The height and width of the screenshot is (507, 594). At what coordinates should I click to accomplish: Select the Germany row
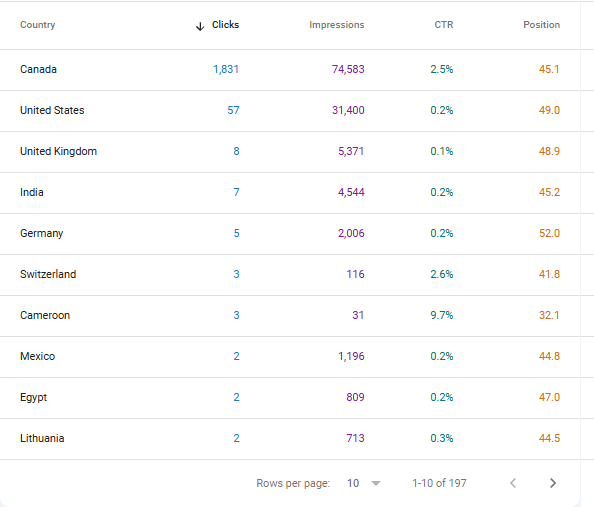pyautogui.click(x=290, y=233)
